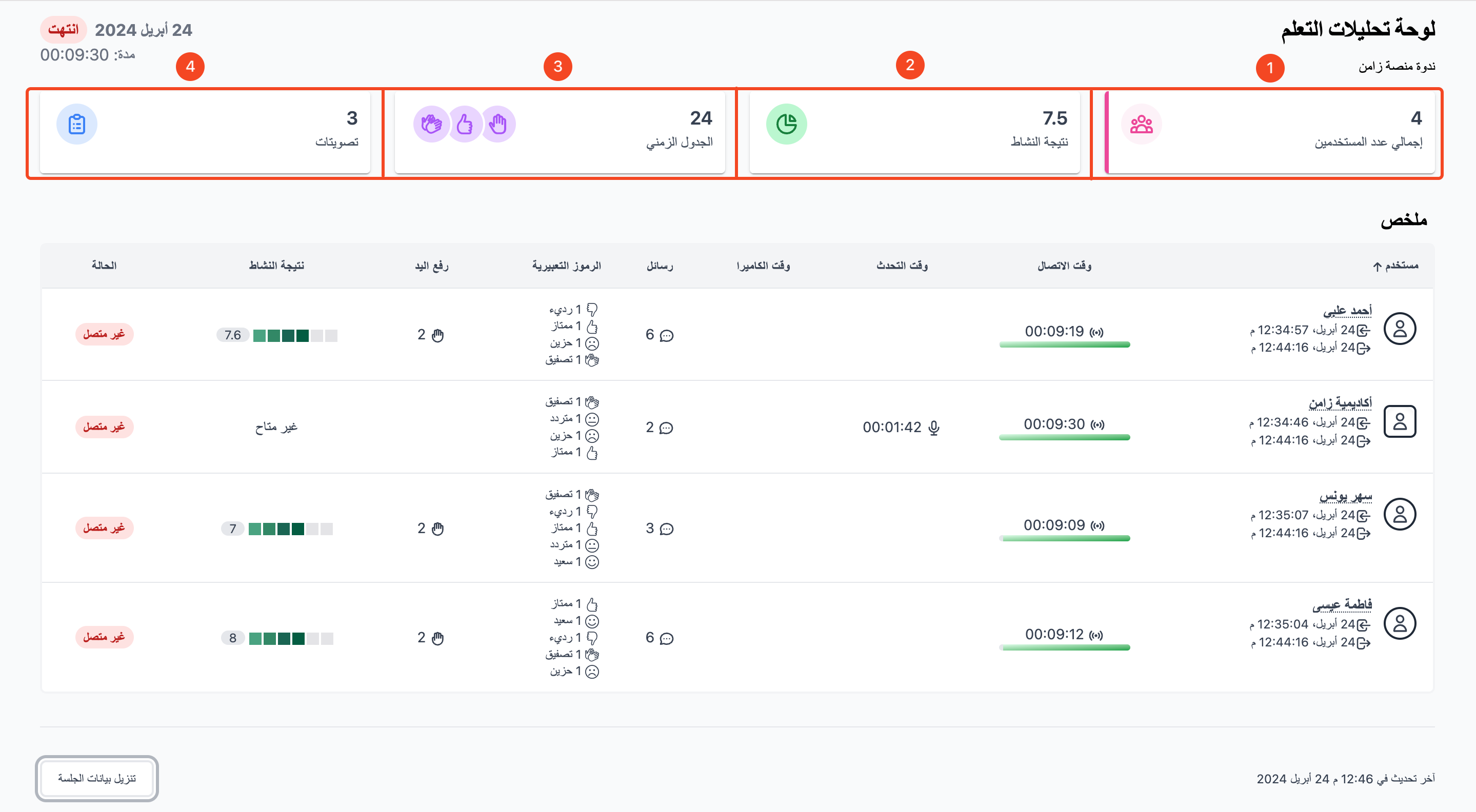Click online time bar under 00:09:09
Viewport: 1476px width, 812px height.
(x=1064, y=538)
